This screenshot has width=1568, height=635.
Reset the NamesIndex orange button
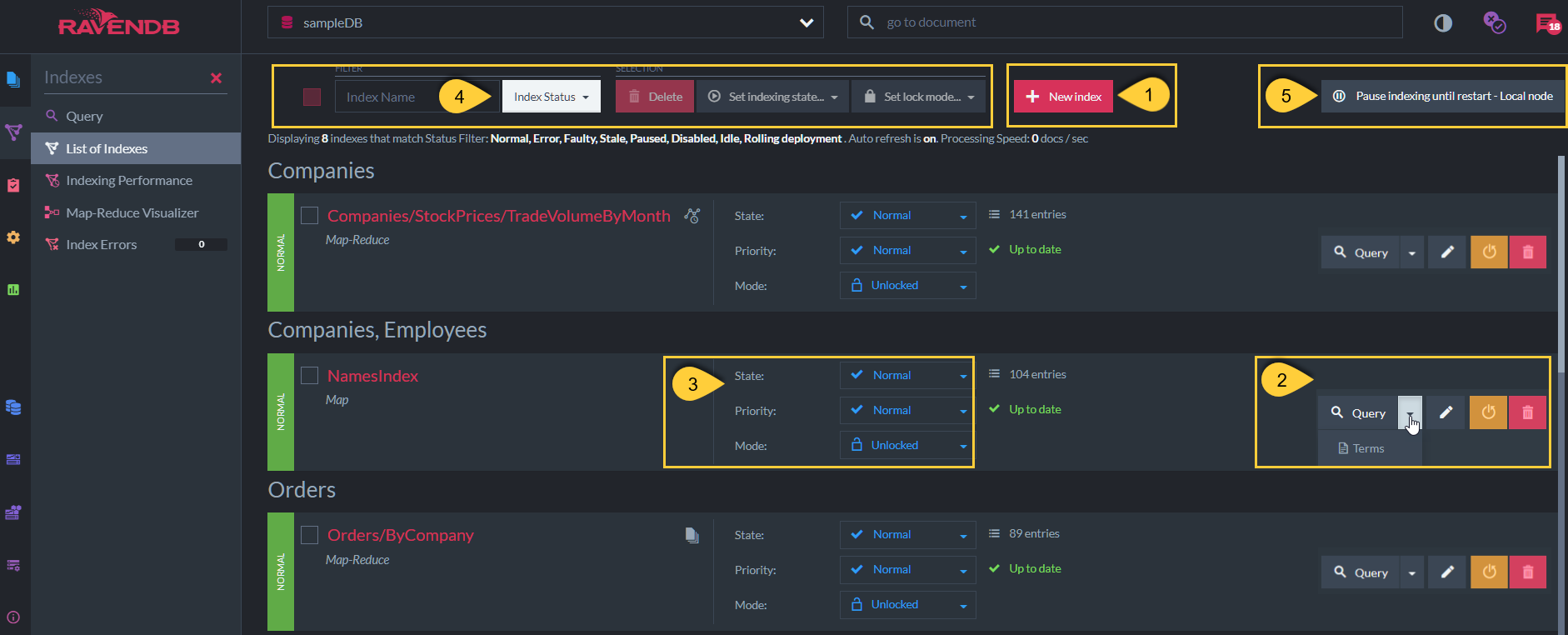tap(1488, 412)
